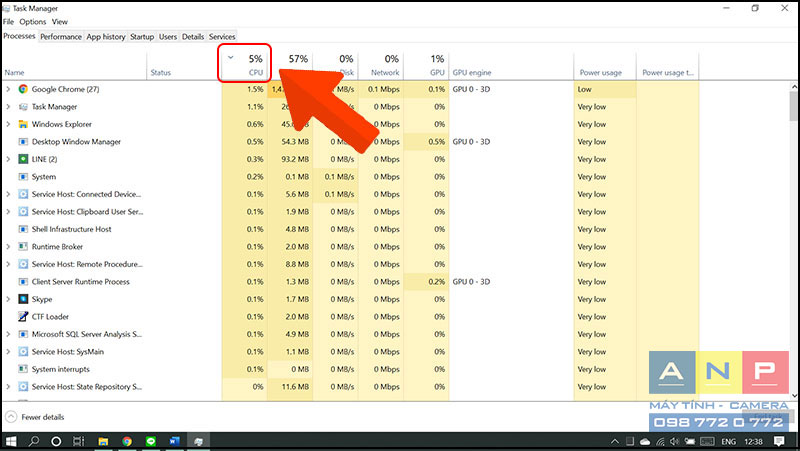Open LINE app from taskbar
The width and height of the screenshot is (800, 451).
point(151,441)
